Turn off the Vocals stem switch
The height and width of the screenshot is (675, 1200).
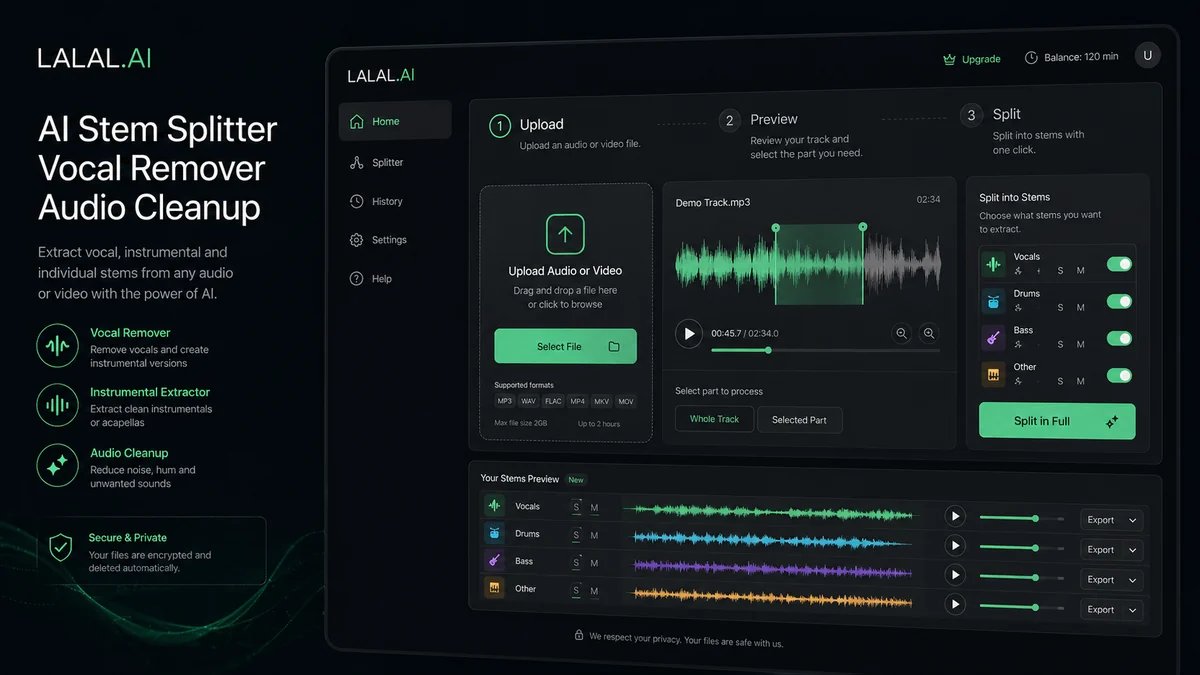point(1119,264)
